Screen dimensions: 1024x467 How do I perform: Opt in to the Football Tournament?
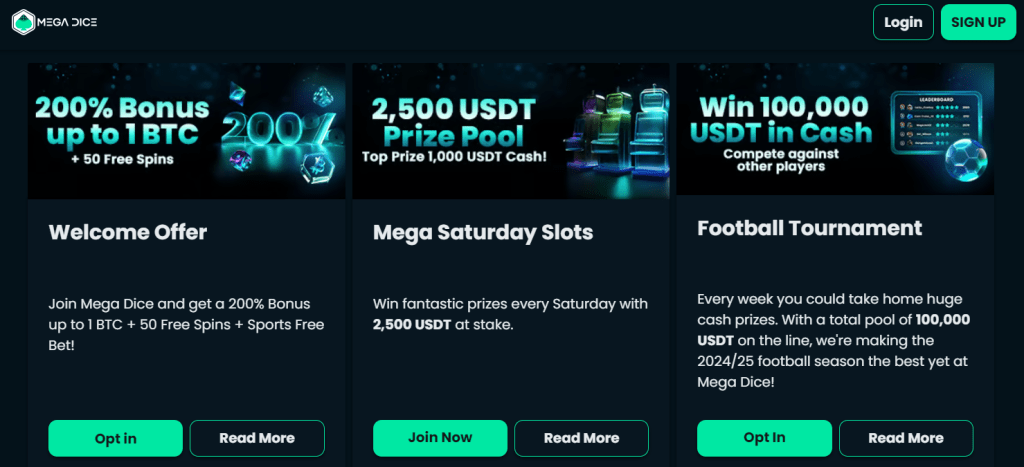tap(764, 438)
